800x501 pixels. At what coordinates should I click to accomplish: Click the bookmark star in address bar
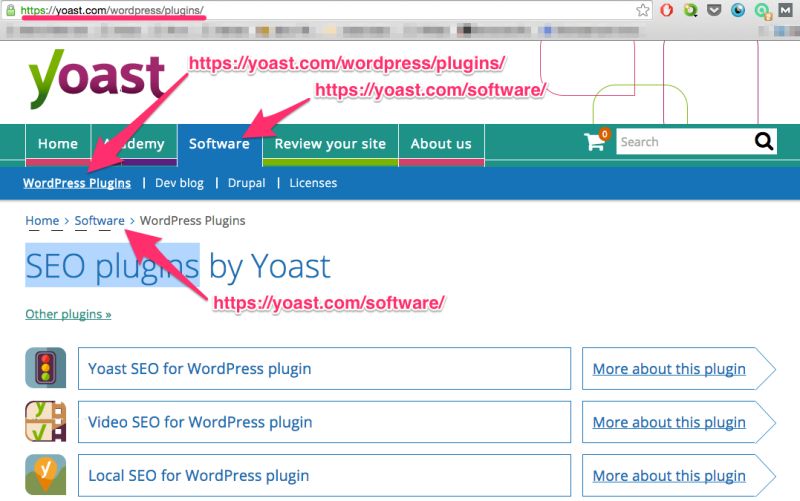click(x=643, y=10)
